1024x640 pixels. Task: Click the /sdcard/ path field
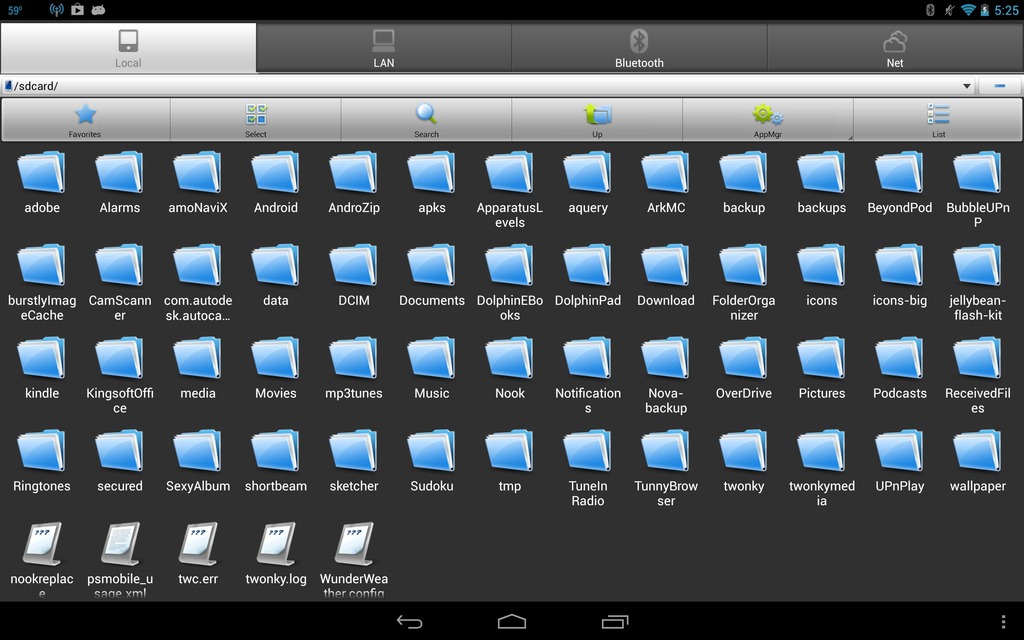[488, 86]
